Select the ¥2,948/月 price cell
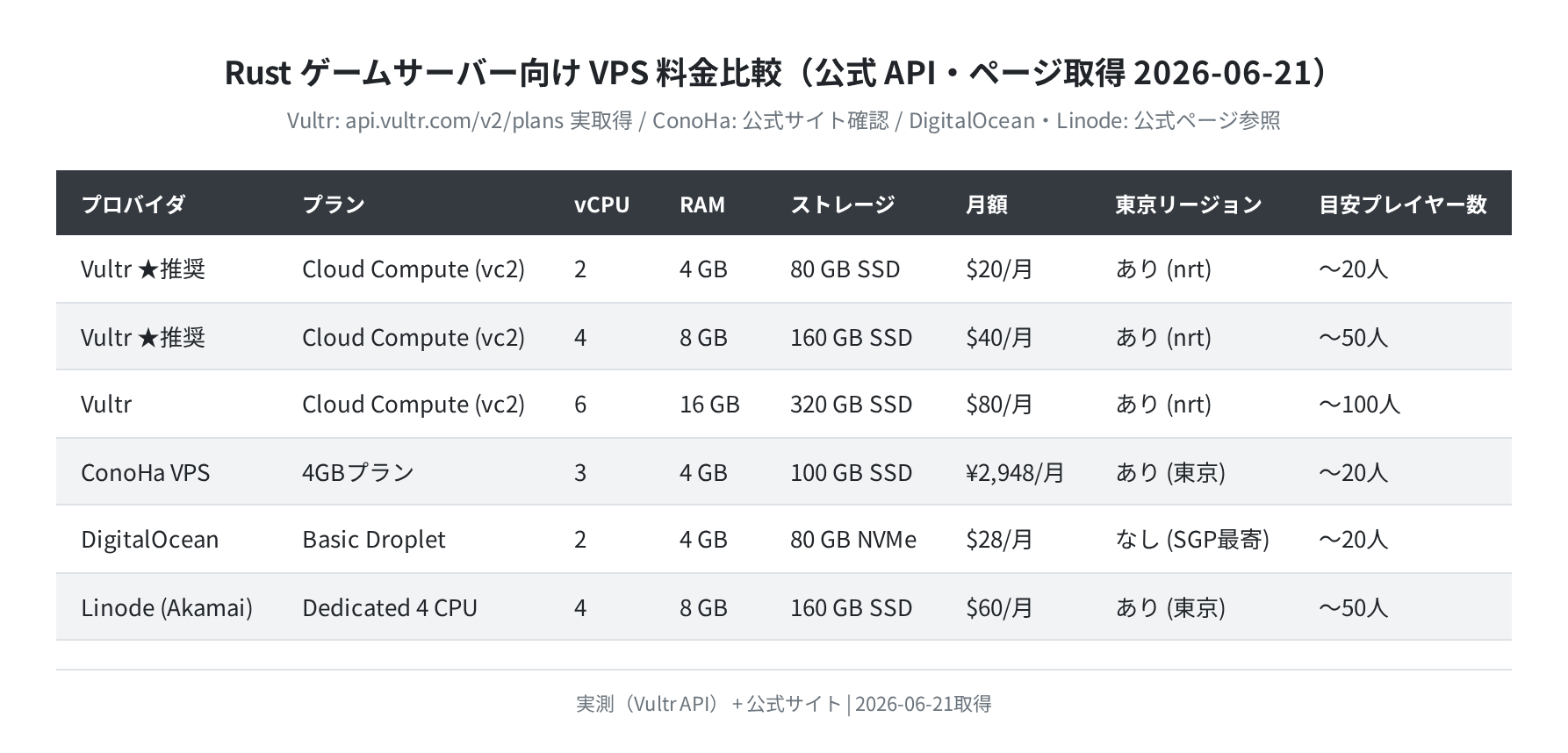The image size is (1568, 753). pos(1015,472)
